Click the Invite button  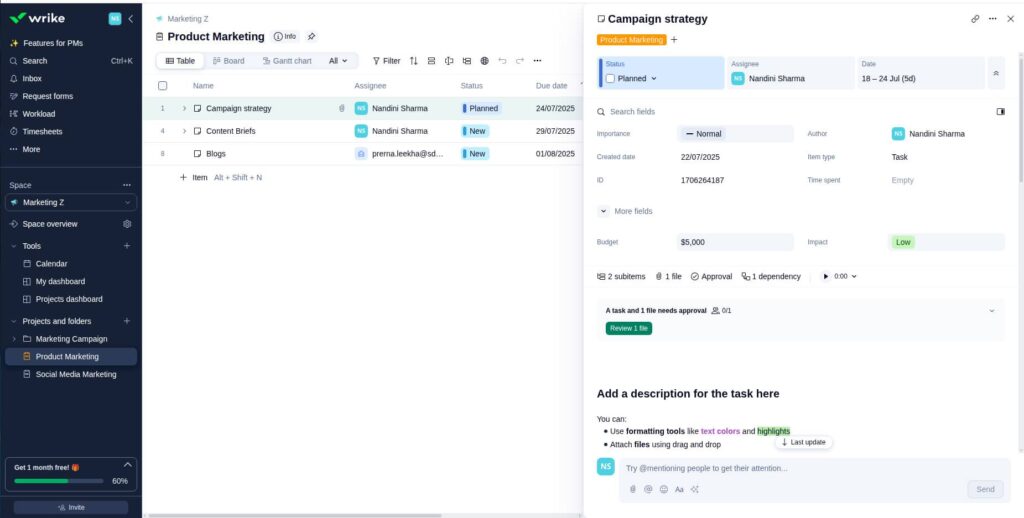pyautogui.click(x=71, y=508)
